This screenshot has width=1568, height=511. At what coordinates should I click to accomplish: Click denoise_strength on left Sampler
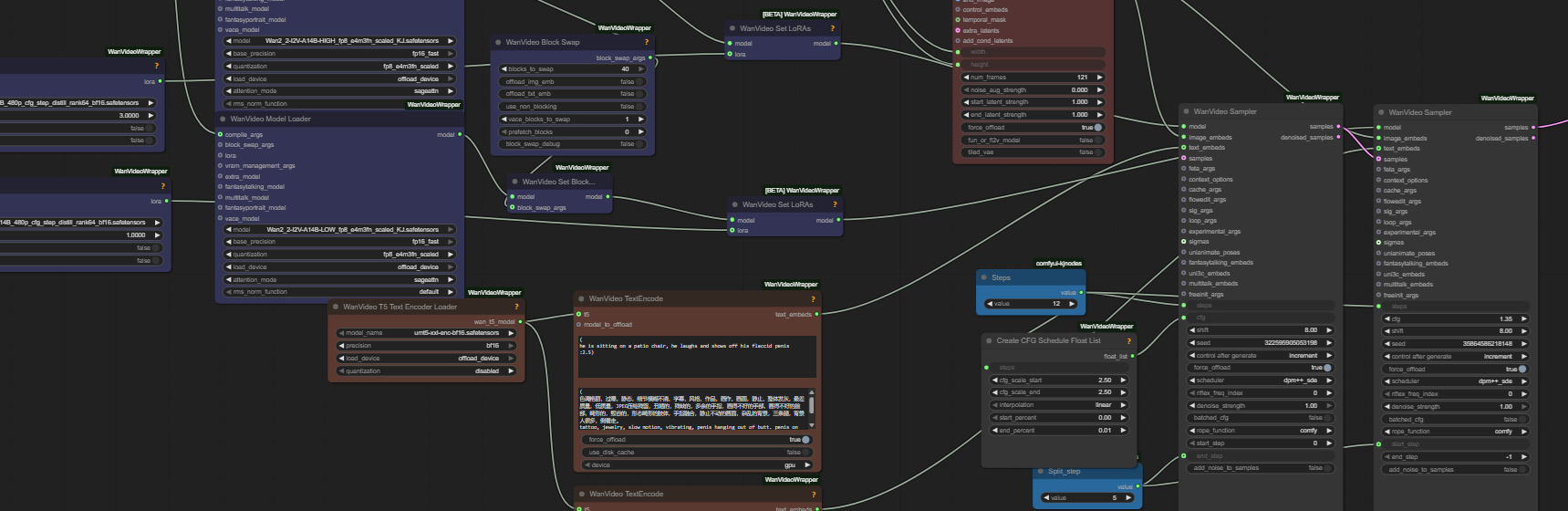pos(1261,406)
